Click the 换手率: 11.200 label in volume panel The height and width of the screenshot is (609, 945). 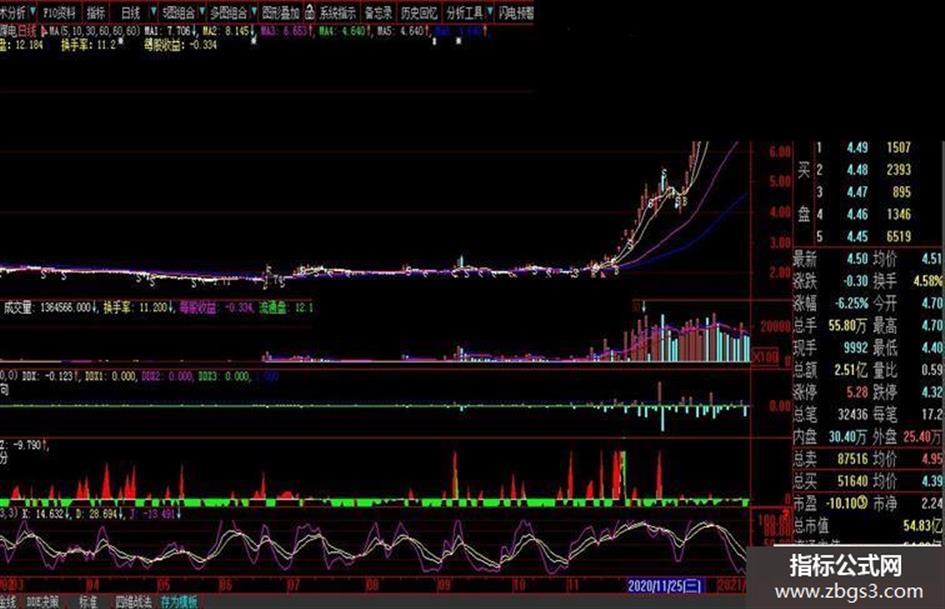click(x=137, y=308)
